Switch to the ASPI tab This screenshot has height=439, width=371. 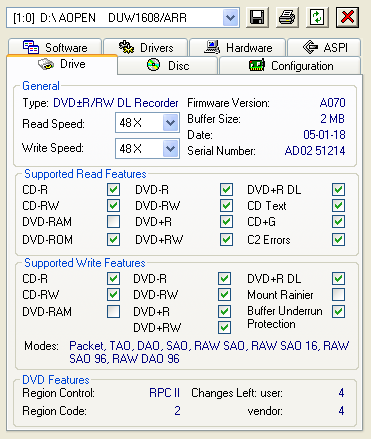click(x=324, y=47)
